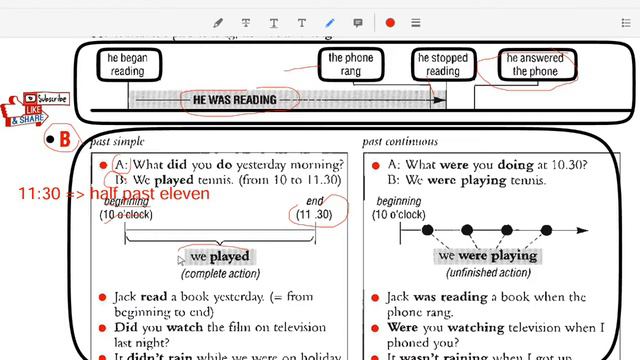The height and width of the screenshot is (360, 640).
Task: Activate the blue pen drawing tool
Action: [x=330, y=23]
